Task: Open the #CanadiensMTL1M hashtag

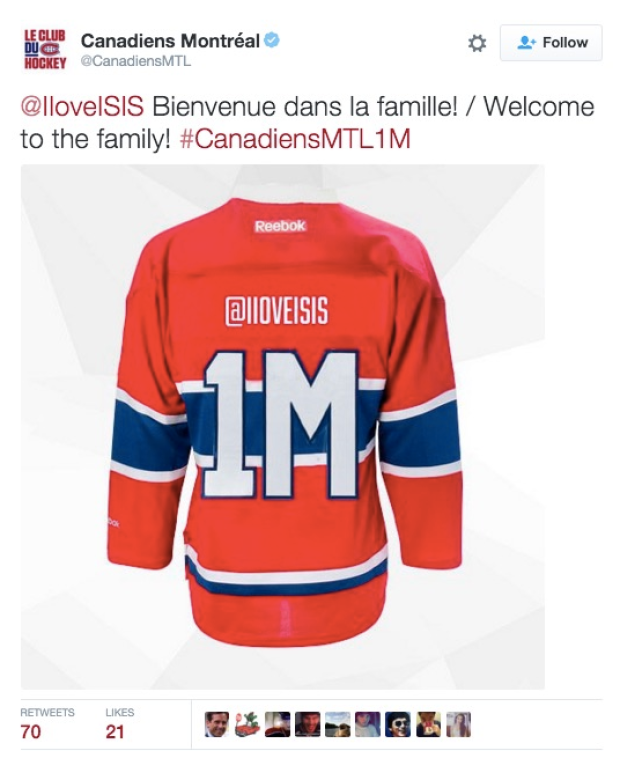Action: 295,139
